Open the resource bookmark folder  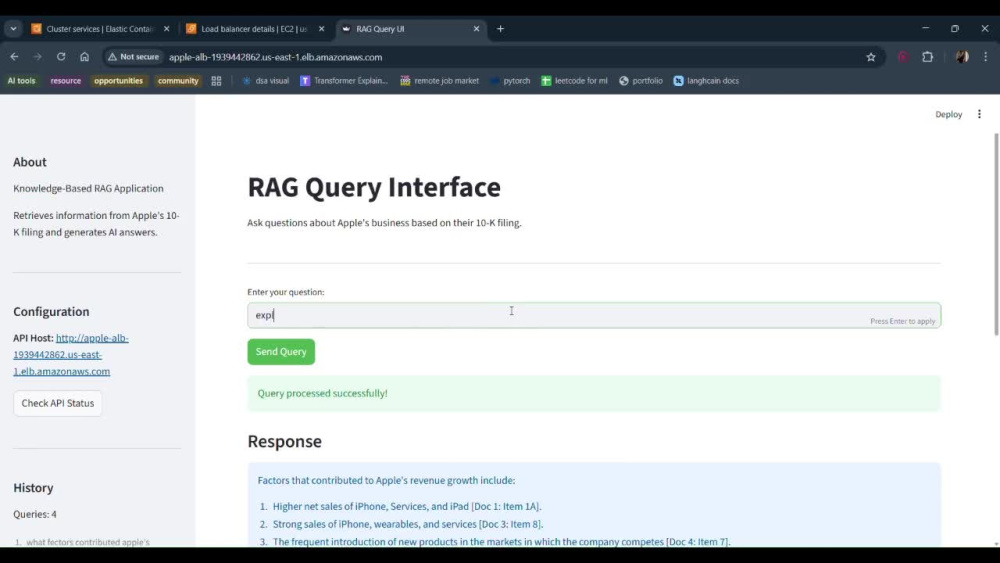point(66,81)
